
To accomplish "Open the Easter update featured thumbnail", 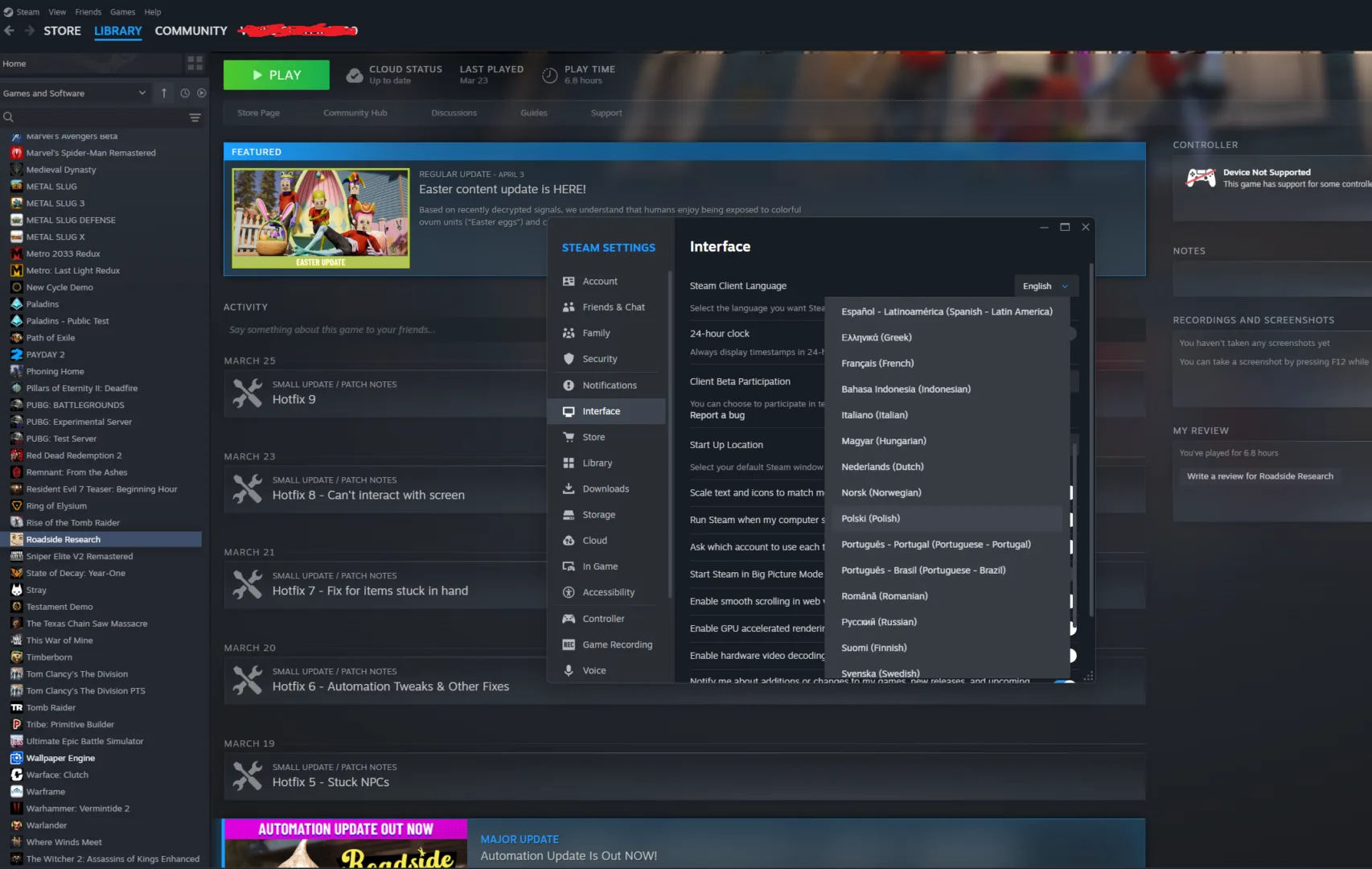I will point(320,218).
